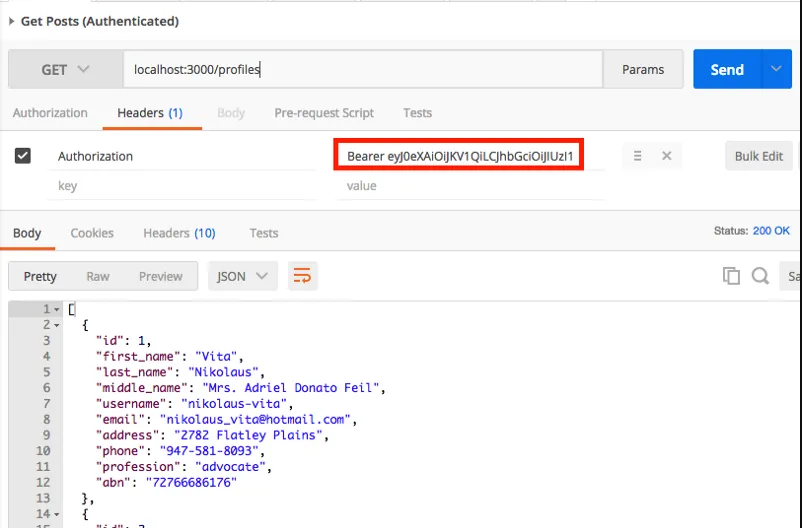Open the Params button

click(x=643, y=69)
